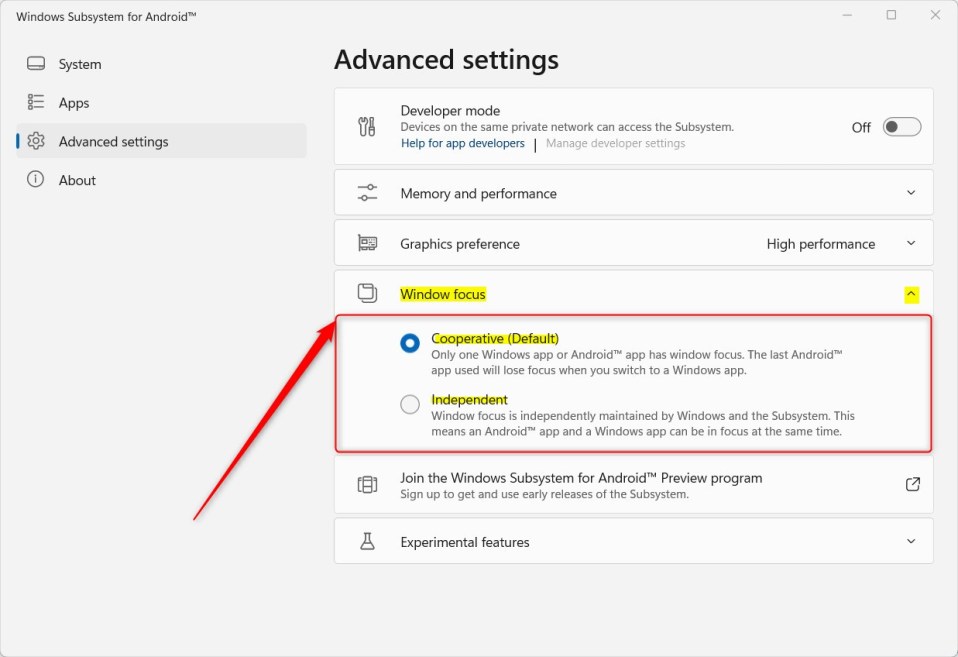
Task: Select the Cooperative (Default) window focus option
Action: pyautogui.click(x=410, y=343)
